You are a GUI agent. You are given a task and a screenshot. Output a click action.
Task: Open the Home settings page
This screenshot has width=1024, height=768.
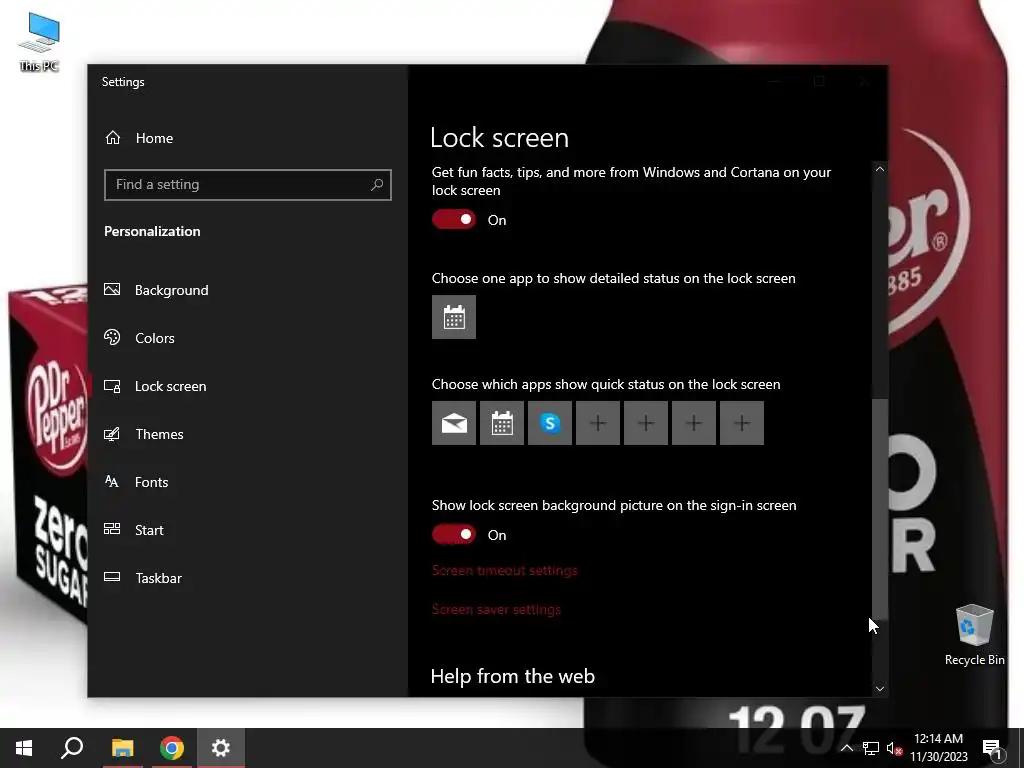(138, 138)
